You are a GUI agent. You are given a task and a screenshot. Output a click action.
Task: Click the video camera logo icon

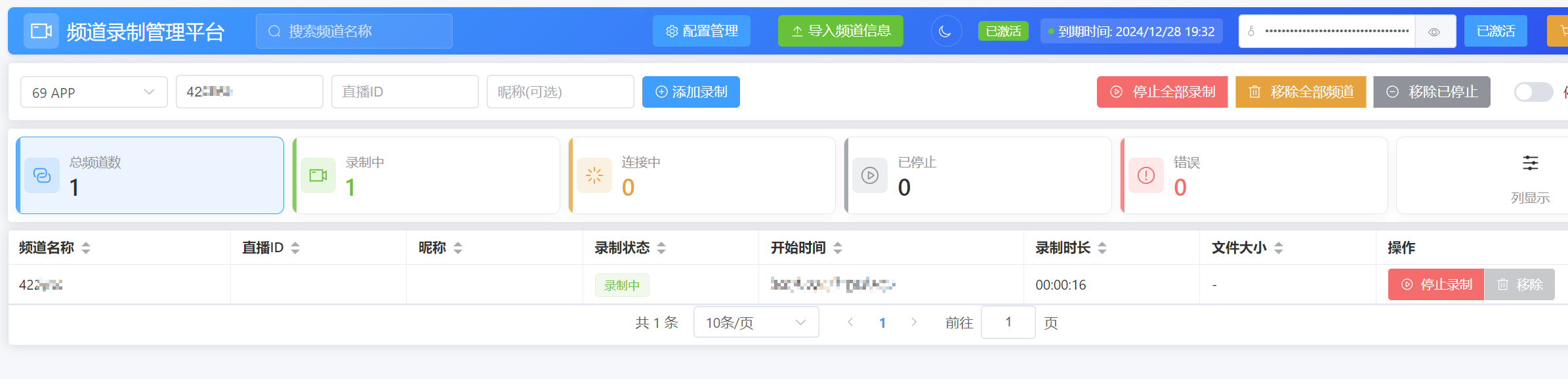coord(41,31)
